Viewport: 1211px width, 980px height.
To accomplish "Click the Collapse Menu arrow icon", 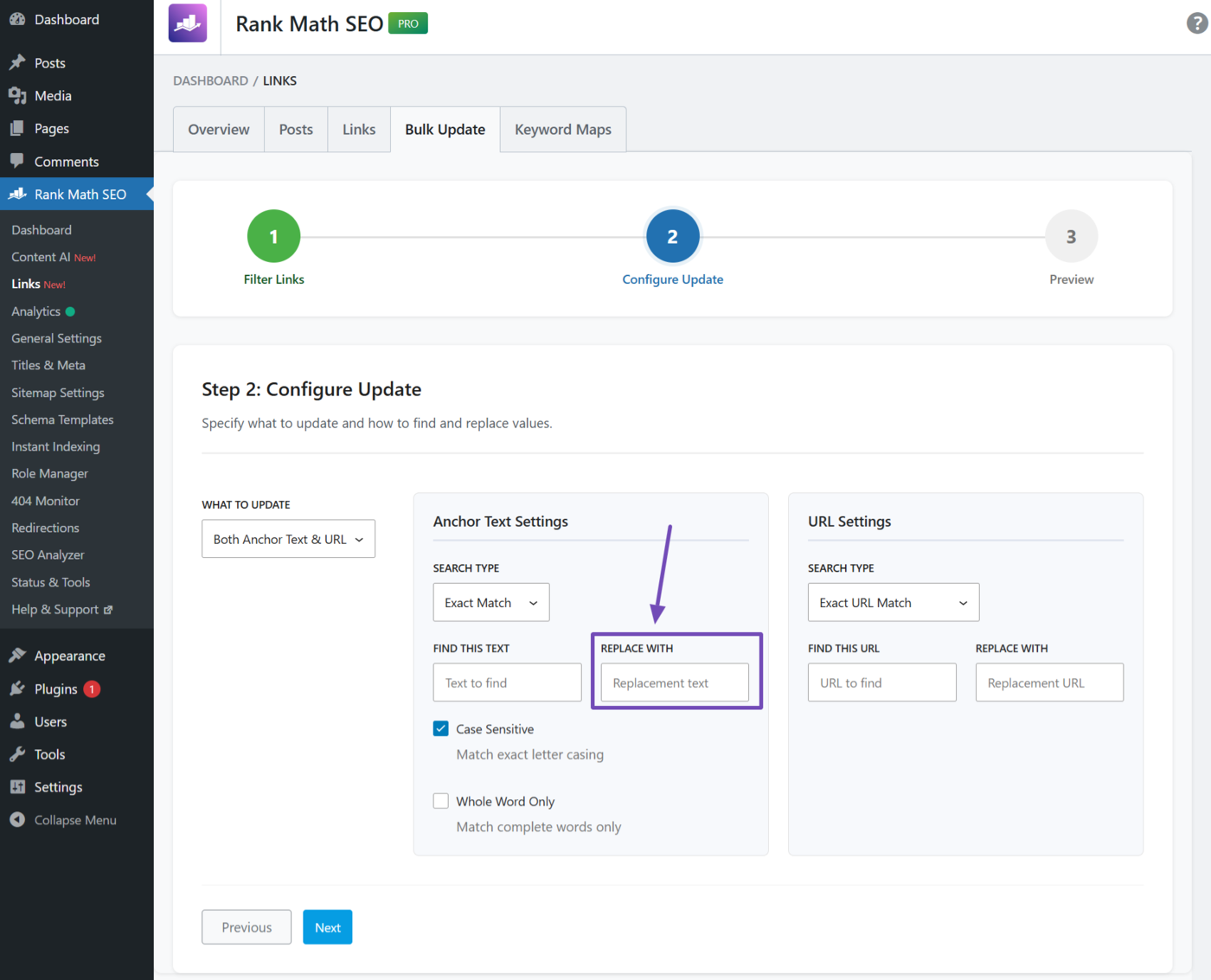I will [x=17, y=819].
